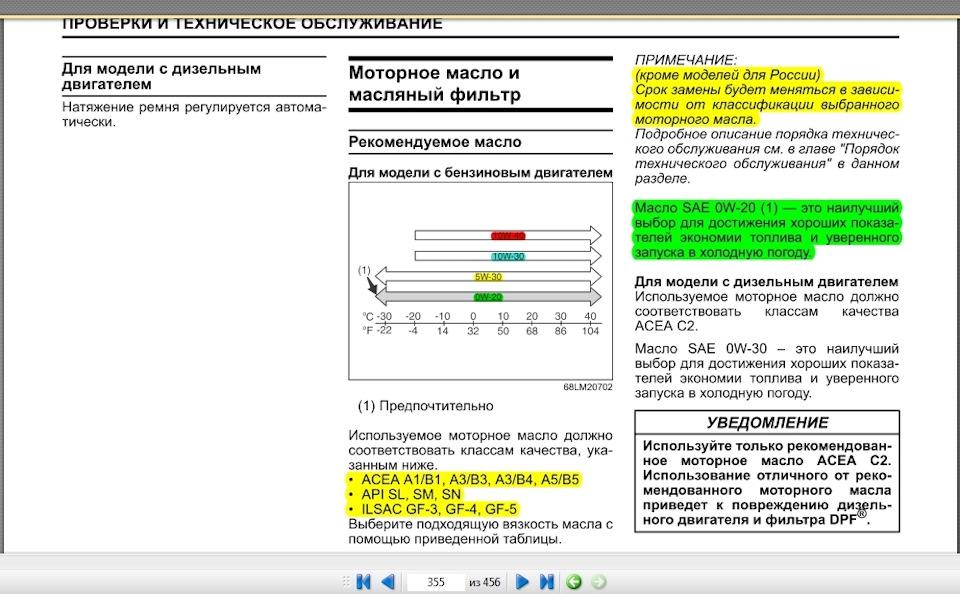Screen dimensions: 960x594
Task: Return to previous view with green back arrow
Action: (574, 581)
